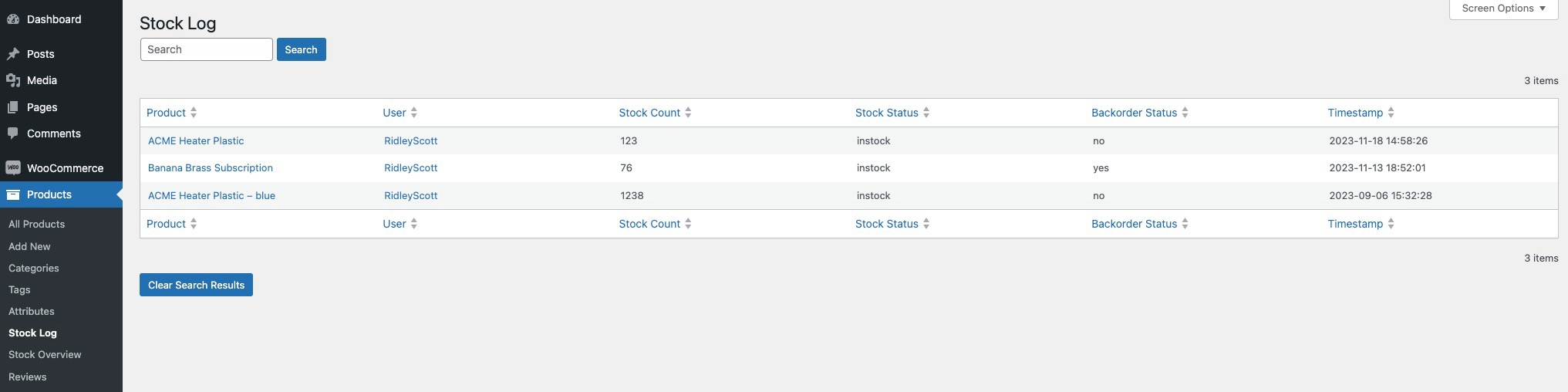Sort by top Timestamp column header

pos(1354,113)
